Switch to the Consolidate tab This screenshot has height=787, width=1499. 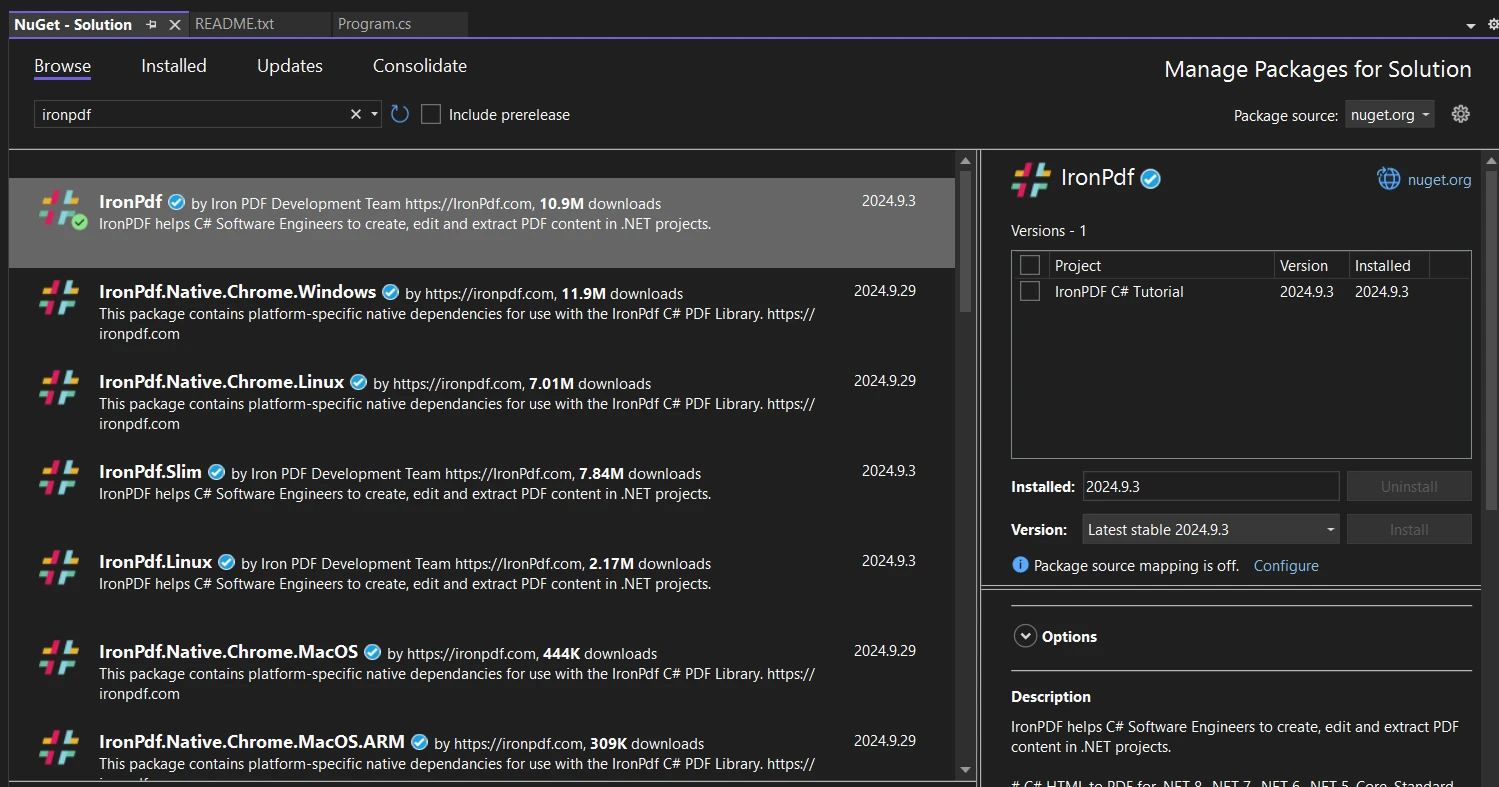pos(420,66)
